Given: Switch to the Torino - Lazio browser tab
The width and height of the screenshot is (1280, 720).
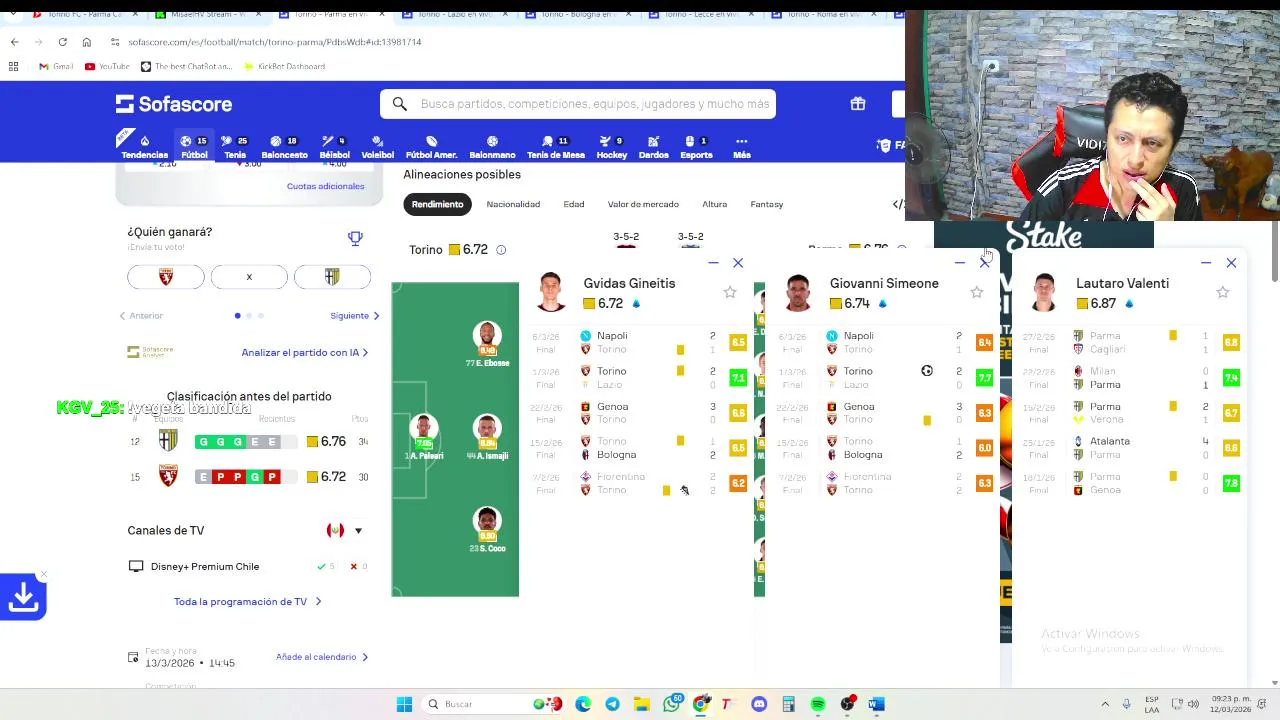Looking at the screenshot, I should pyautogui.click(x=455, y=14).
